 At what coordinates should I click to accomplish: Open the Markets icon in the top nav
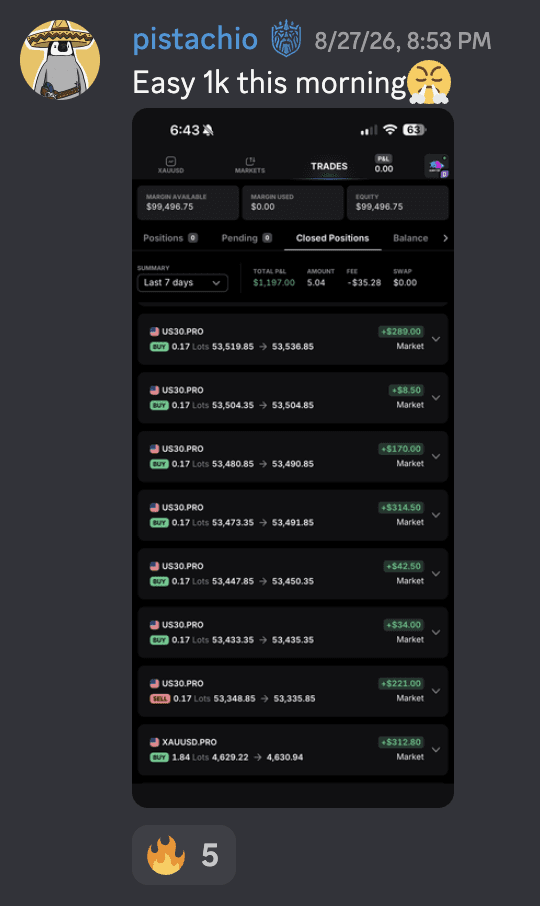249,165
